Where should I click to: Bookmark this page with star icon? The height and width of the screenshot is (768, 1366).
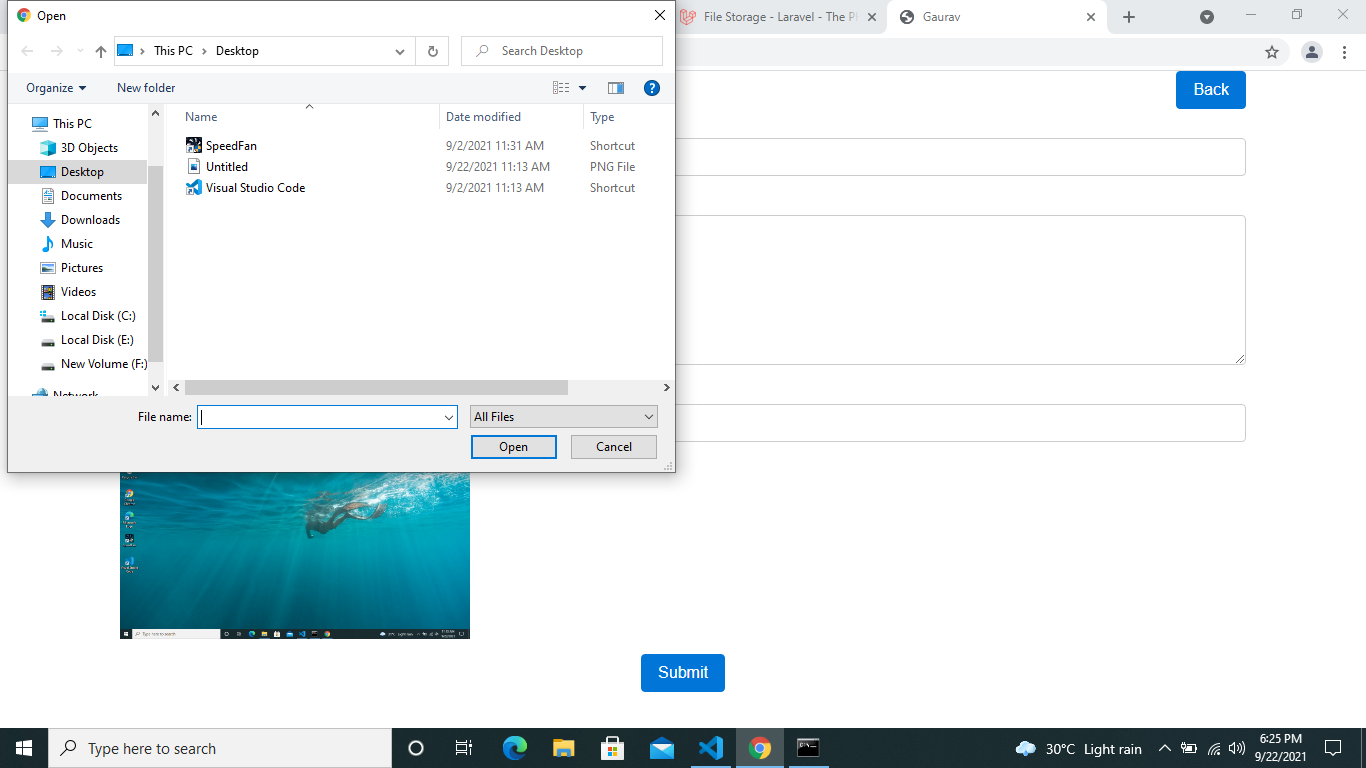pos(1272,52)
